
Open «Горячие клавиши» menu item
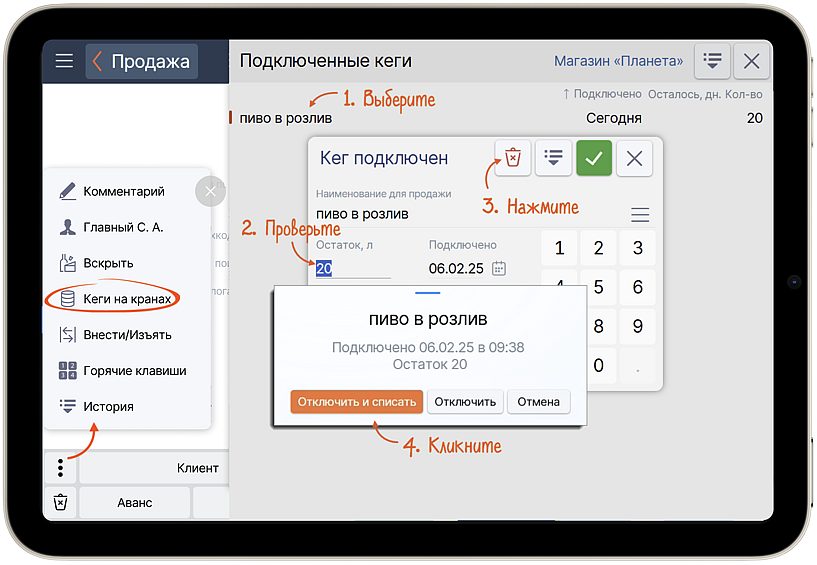click(x=134, y=371)
